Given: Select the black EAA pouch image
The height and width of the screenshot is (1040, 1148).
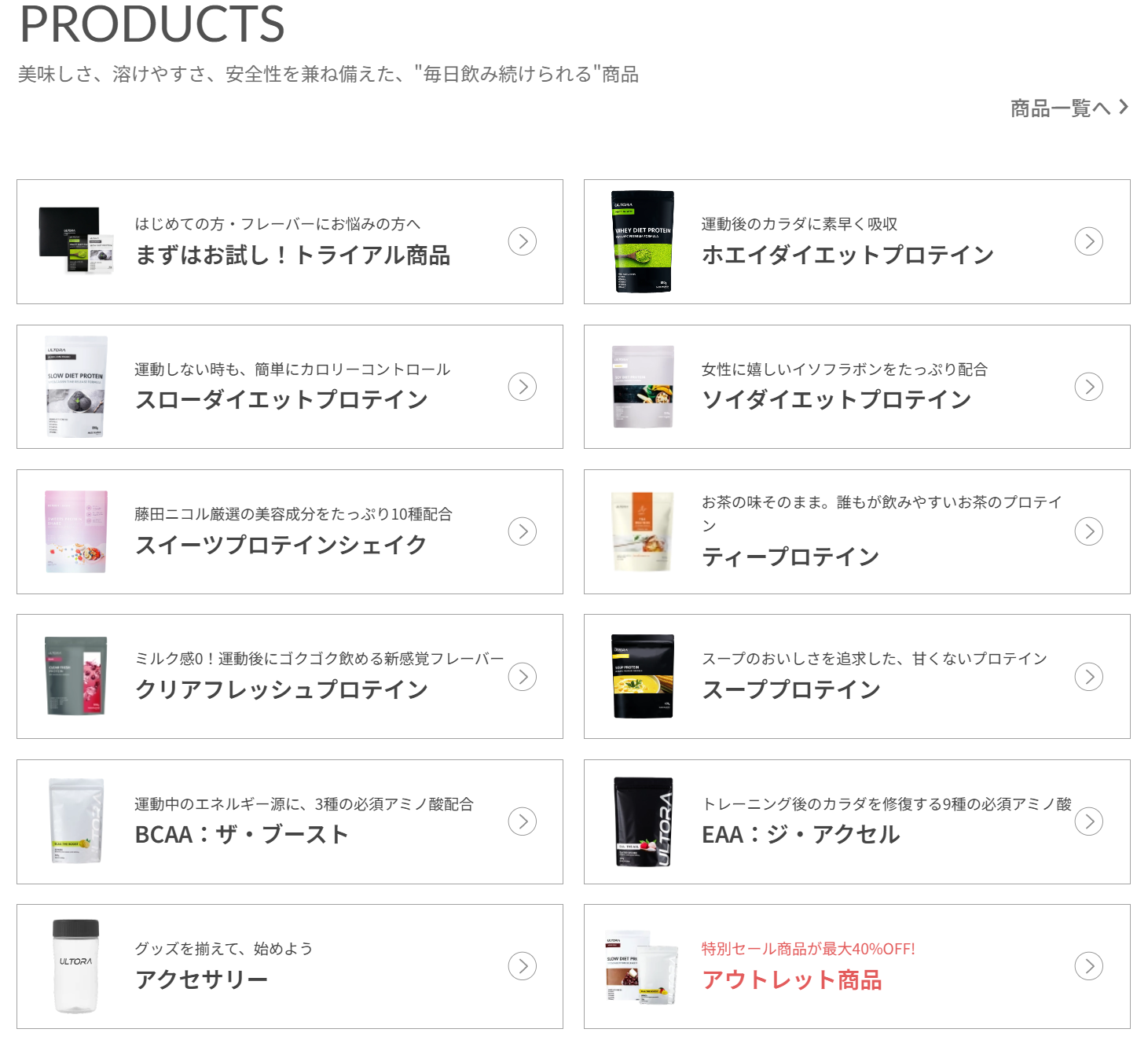Looking at the screenshot, I should tap(643, 821).
